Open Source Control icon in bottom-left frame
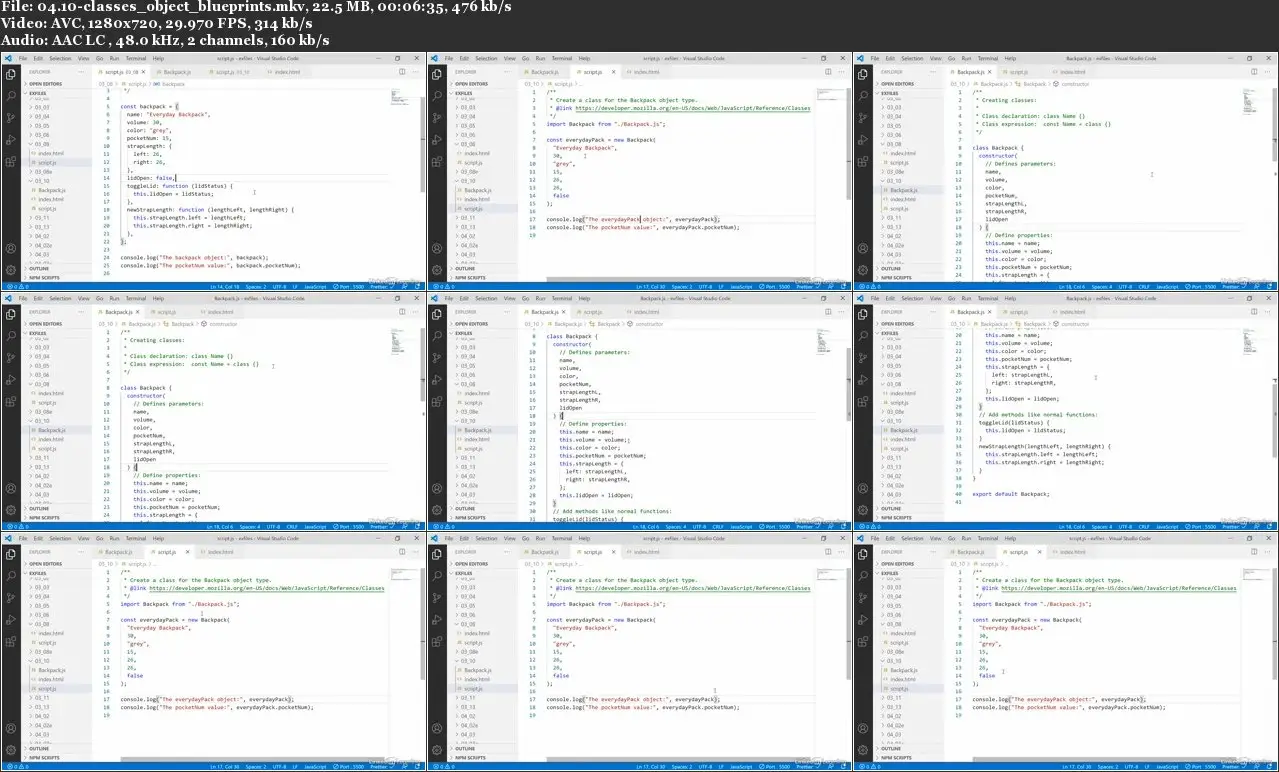This screenshot has height=772, width=1279. (x=11, y=598)
